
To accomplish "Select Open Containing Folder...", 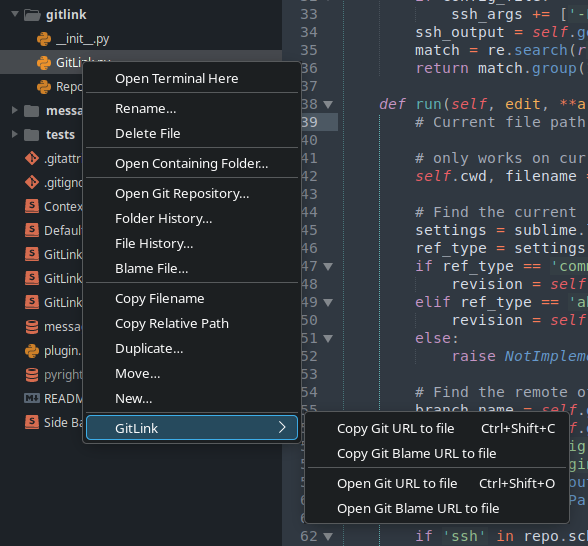I will point(192,164).
